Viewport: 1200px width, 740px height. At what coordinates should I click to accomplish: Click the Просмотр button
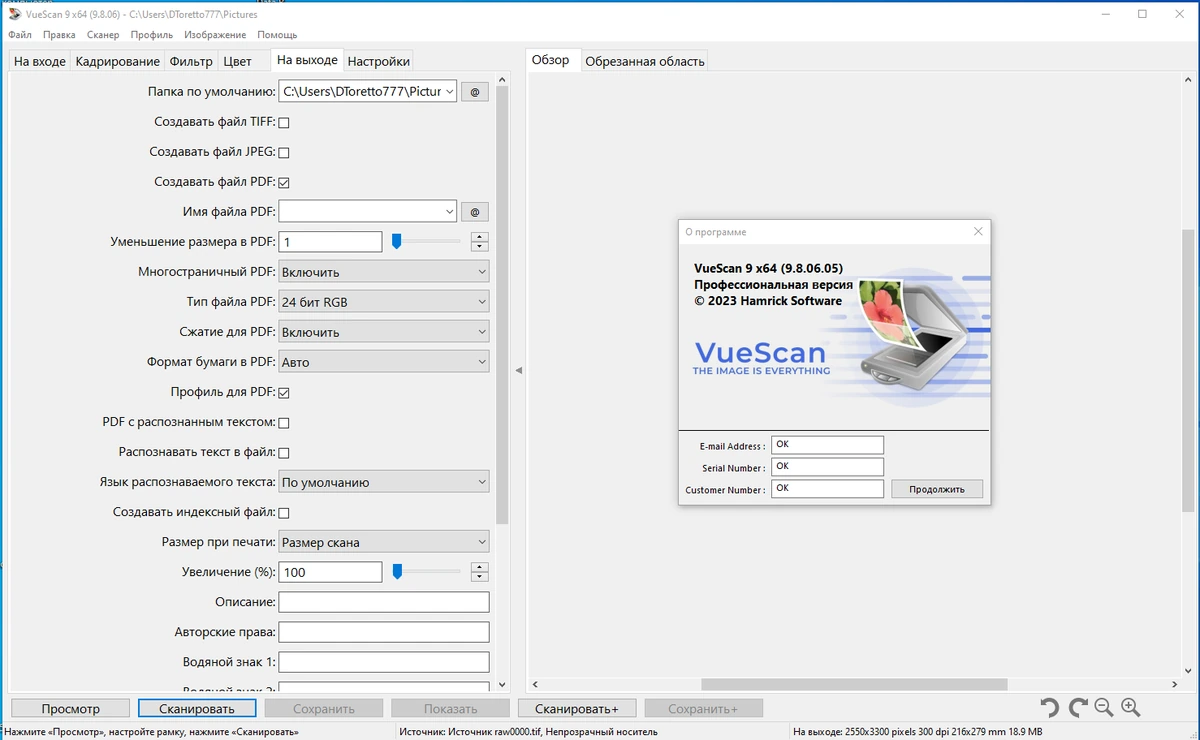click(x=71, y=708)
